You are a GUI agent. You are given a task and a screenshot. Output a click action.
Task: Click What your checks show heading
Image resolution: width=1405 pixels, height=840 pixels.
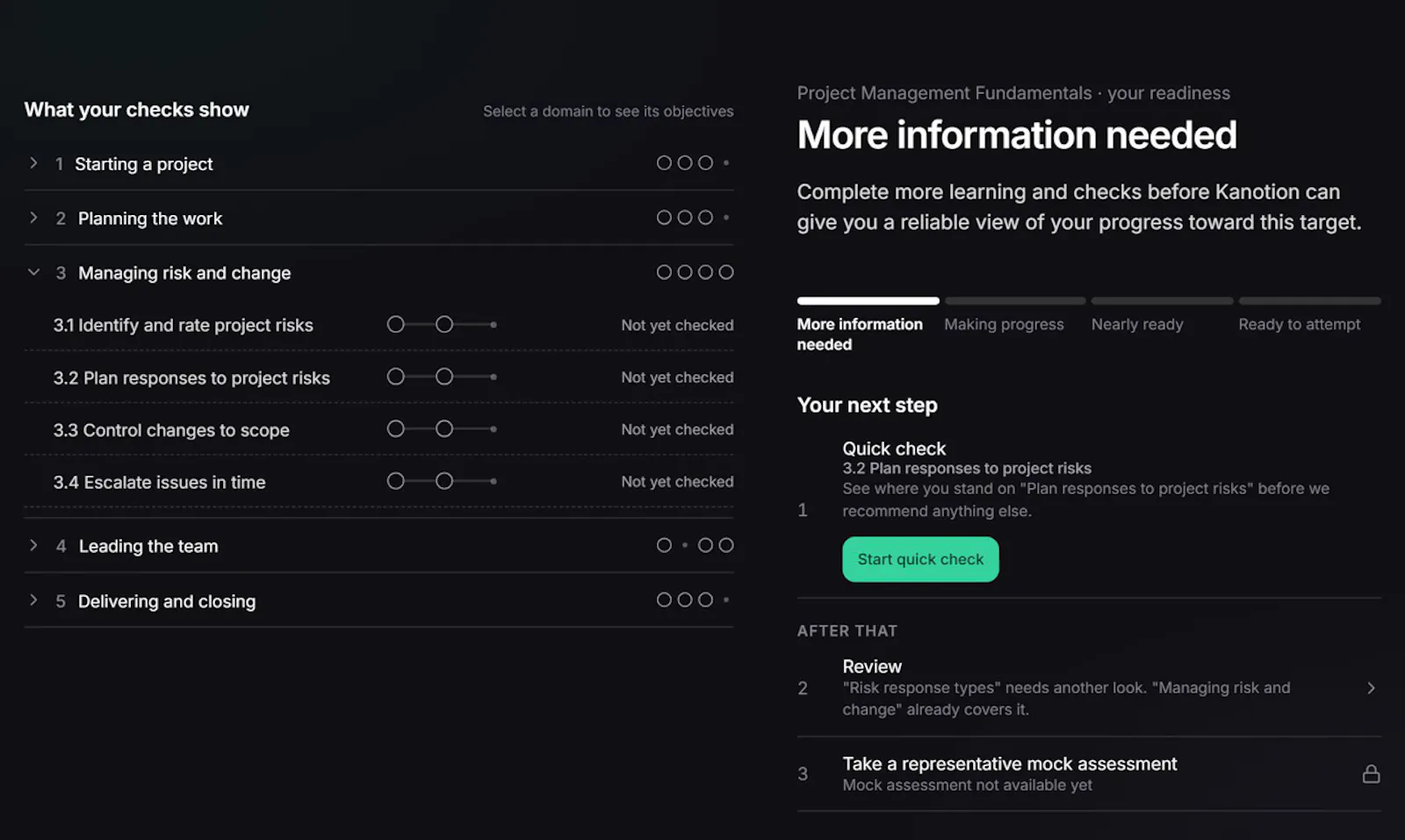tap(137, 110)
